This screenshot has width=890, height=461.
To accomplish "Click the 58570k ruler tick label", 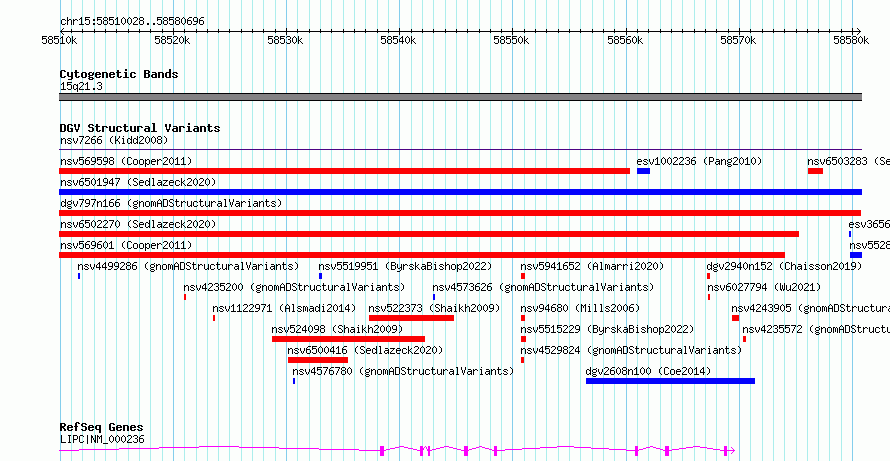I will point(738,41).
